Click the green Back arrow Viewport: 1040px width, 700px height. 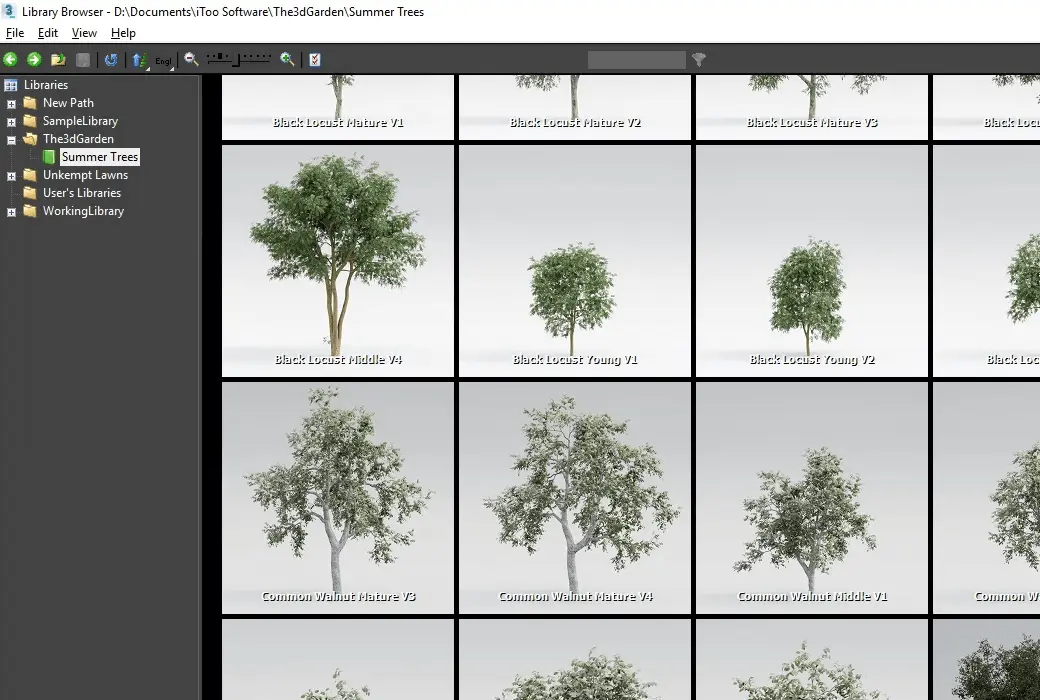pyautogui.click(x=10, y=60)
